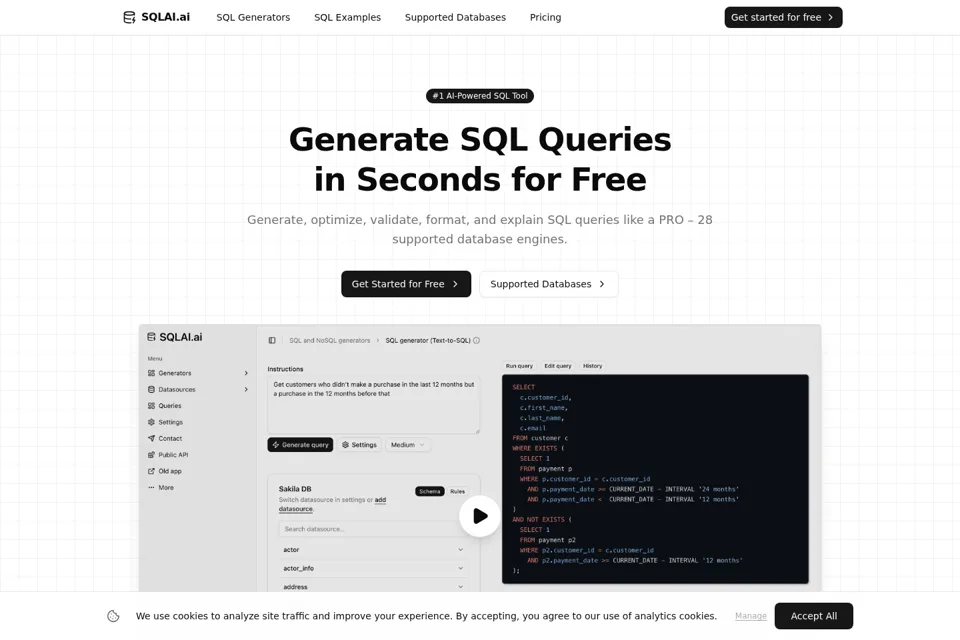Click the Generate query button
Screen dimensions: 960x640
click(x=300, y=445)
